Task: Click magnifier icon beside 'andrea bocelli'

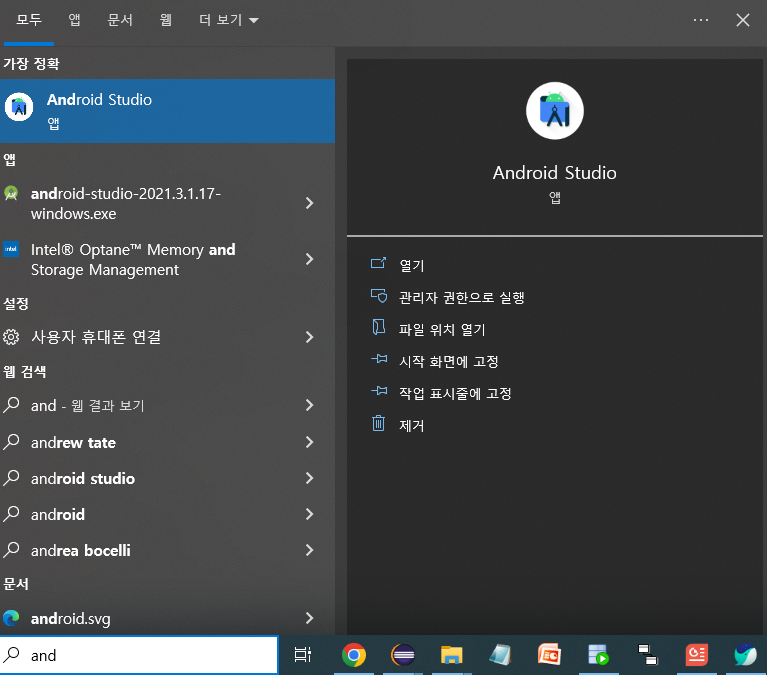Action: coord(11,549)
